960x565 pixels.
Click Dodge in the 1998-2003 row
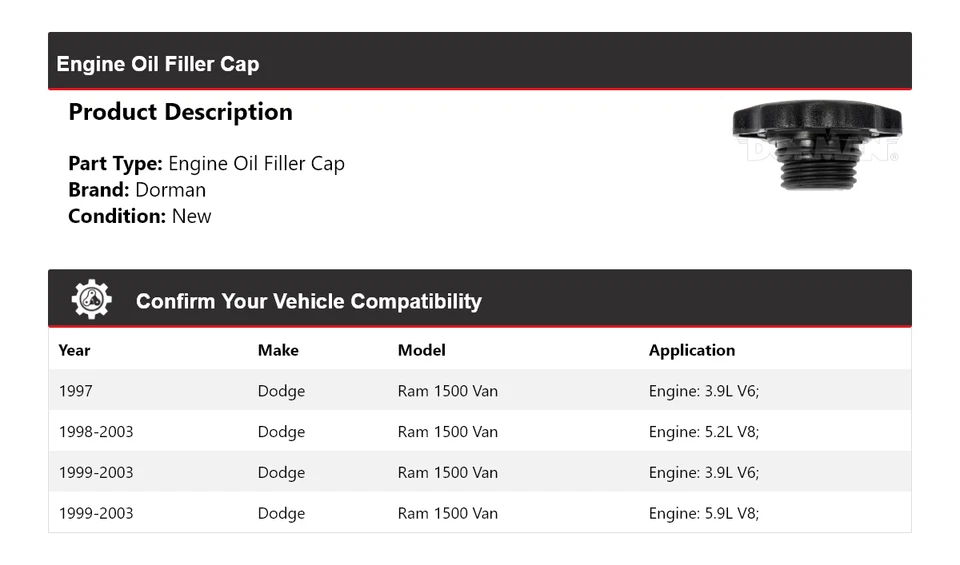tap(281, 432)
